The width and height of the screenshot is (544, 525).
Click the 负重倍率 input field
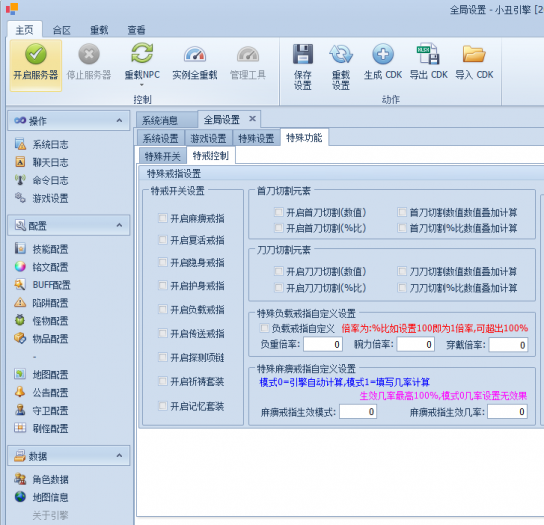click(323, 345)
